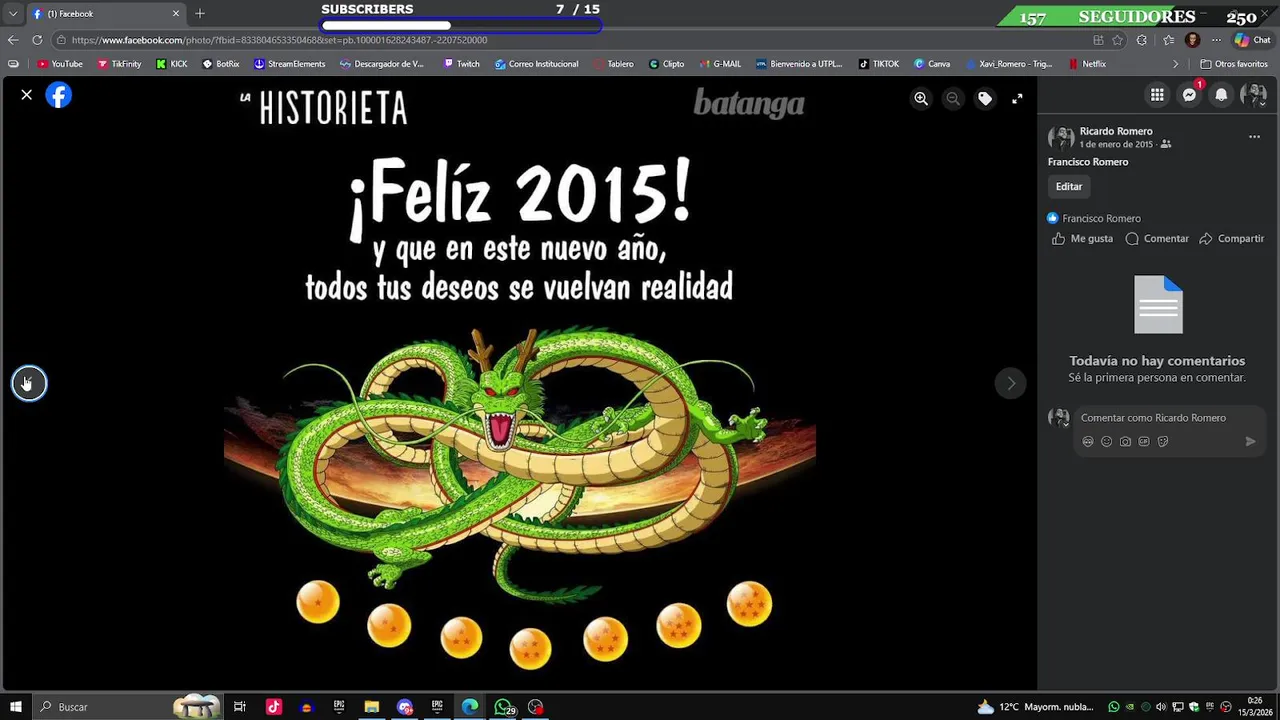
Task: Click the 1 de enero de 2015 date
Action: [x=1116, y=145]
